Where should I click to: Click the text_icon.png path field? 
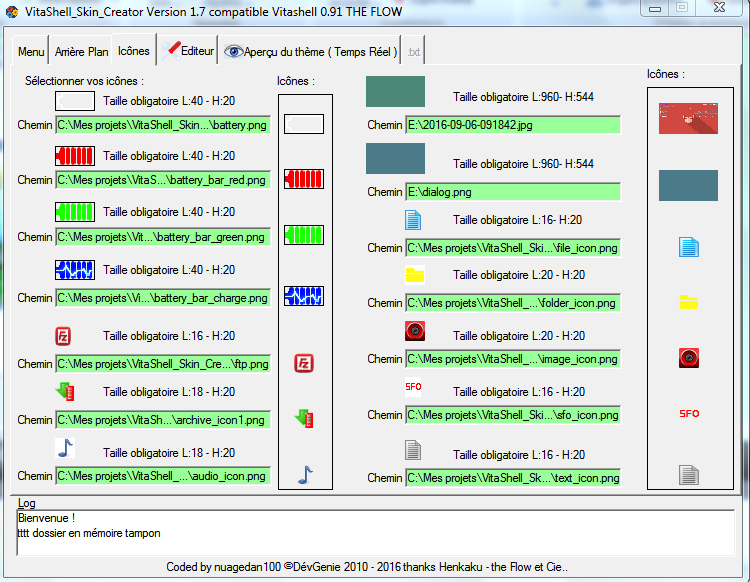pyautogui.click(x=513, y=478)
